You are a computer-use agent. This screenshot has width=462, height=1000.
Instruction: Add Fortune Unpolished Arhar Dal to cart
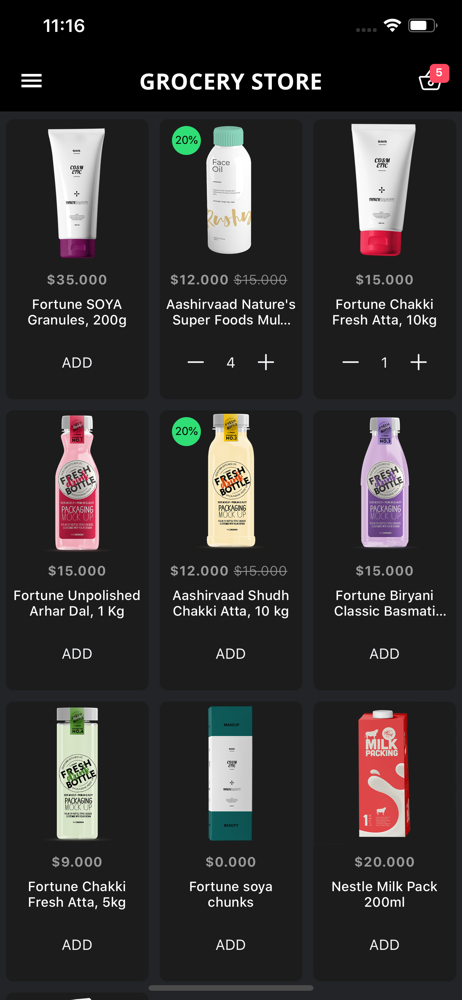point(77,653)
